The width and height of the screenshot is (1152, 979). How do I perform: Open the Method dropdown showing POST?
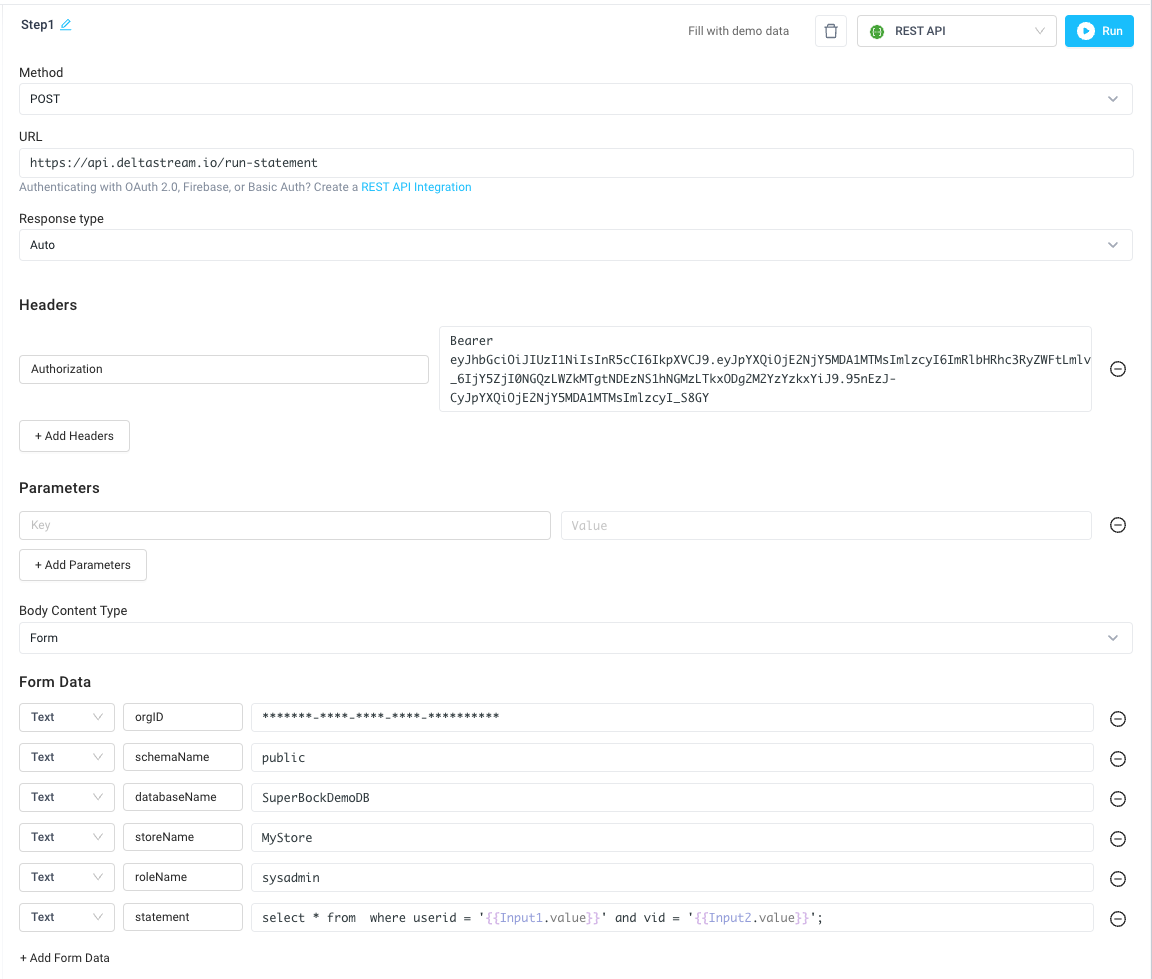(576, 98)
